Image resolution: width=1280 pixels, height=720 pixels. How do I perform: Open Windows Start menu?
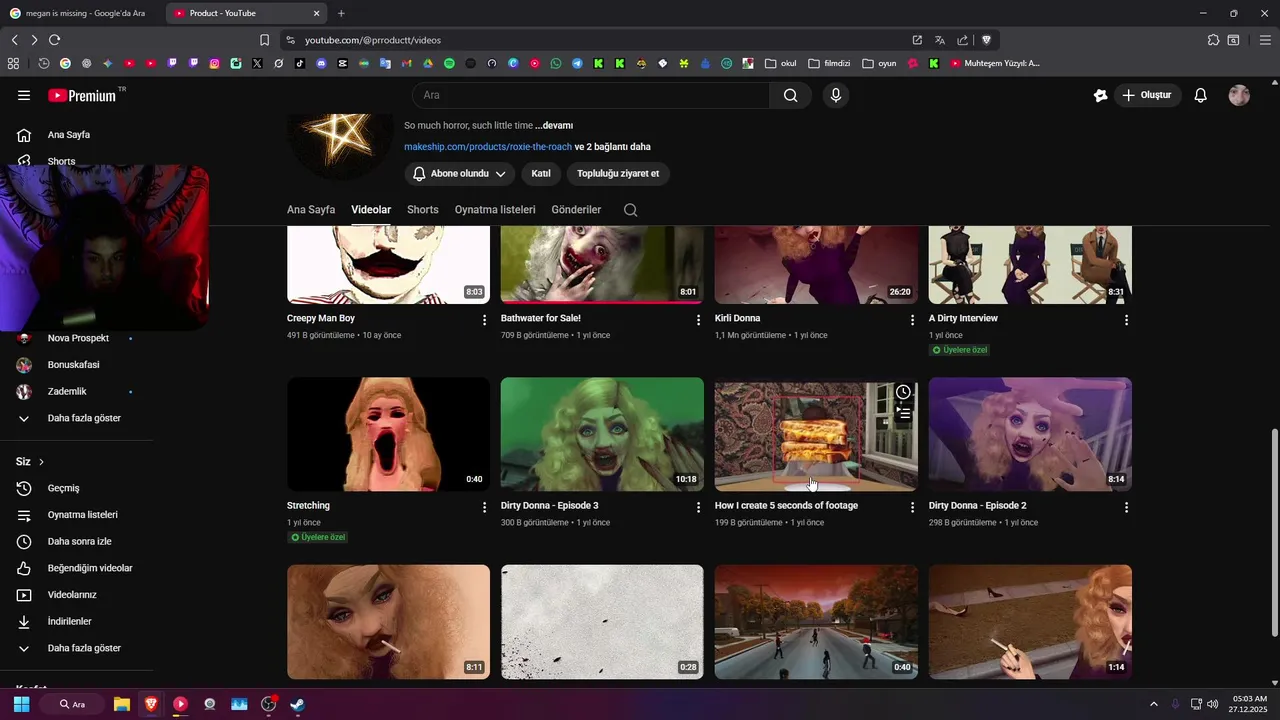21,704
